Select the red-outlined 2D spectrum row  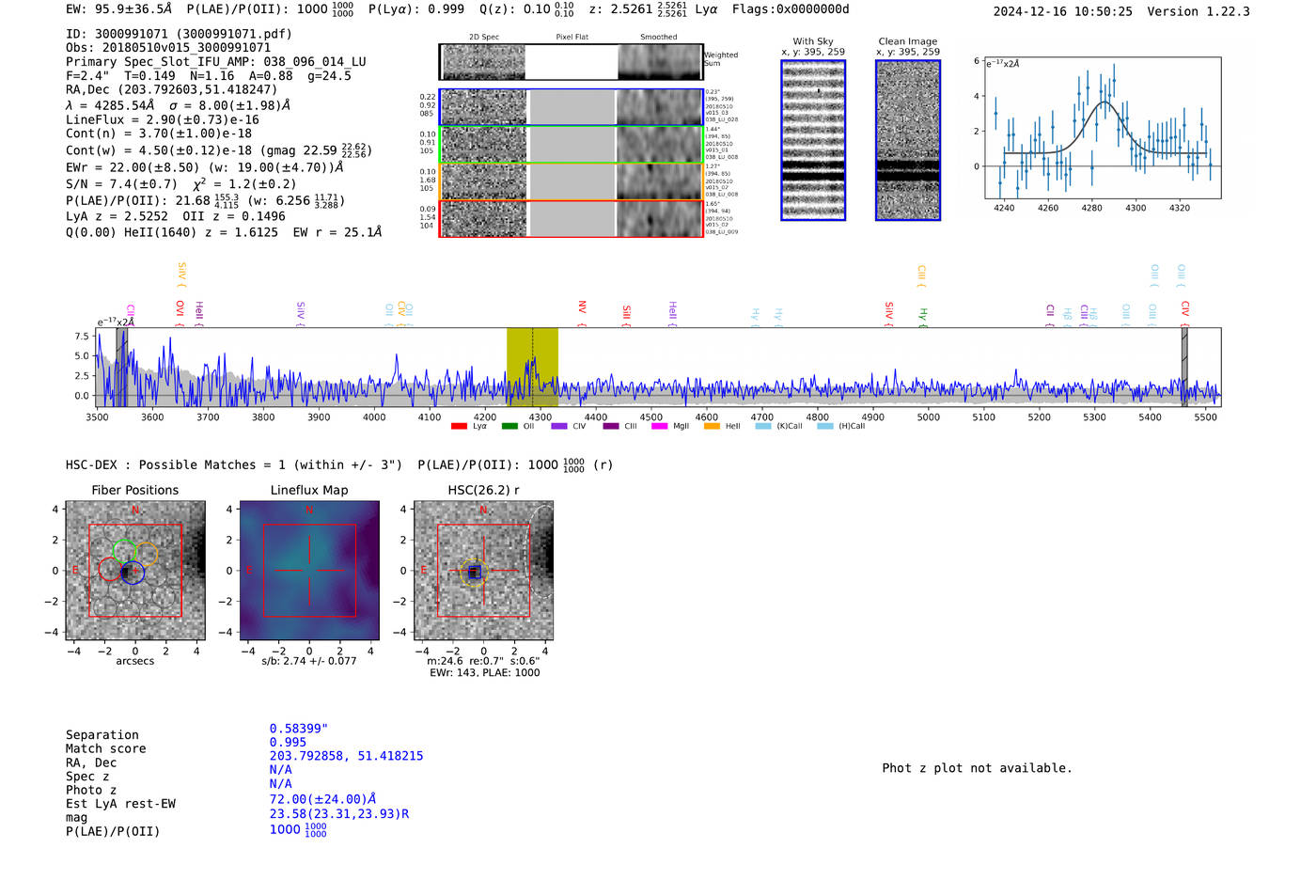pos(572,218)
